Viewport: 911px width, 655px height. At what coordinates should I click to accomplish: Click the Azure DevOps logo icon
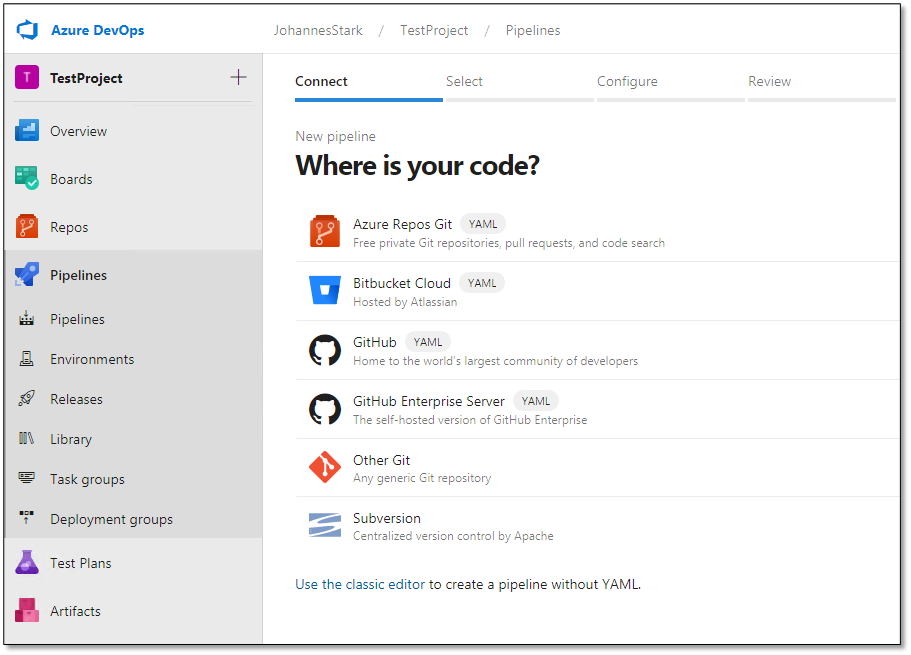click(x=27, y=30)
